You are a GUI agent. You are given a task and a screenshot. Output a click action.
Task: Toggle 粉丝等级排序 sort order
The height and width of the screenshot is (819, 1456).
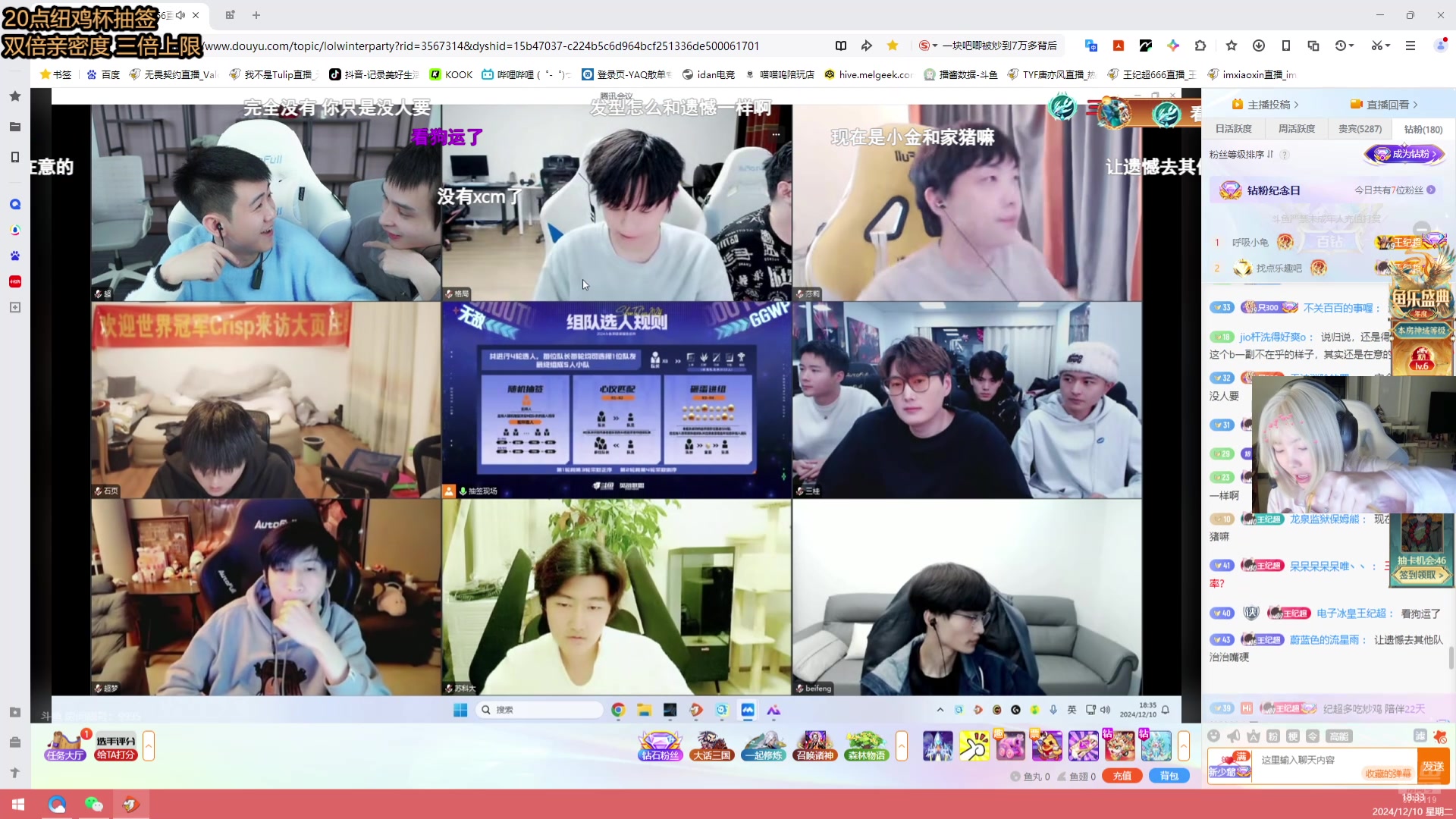click(x=1241, y=155)
